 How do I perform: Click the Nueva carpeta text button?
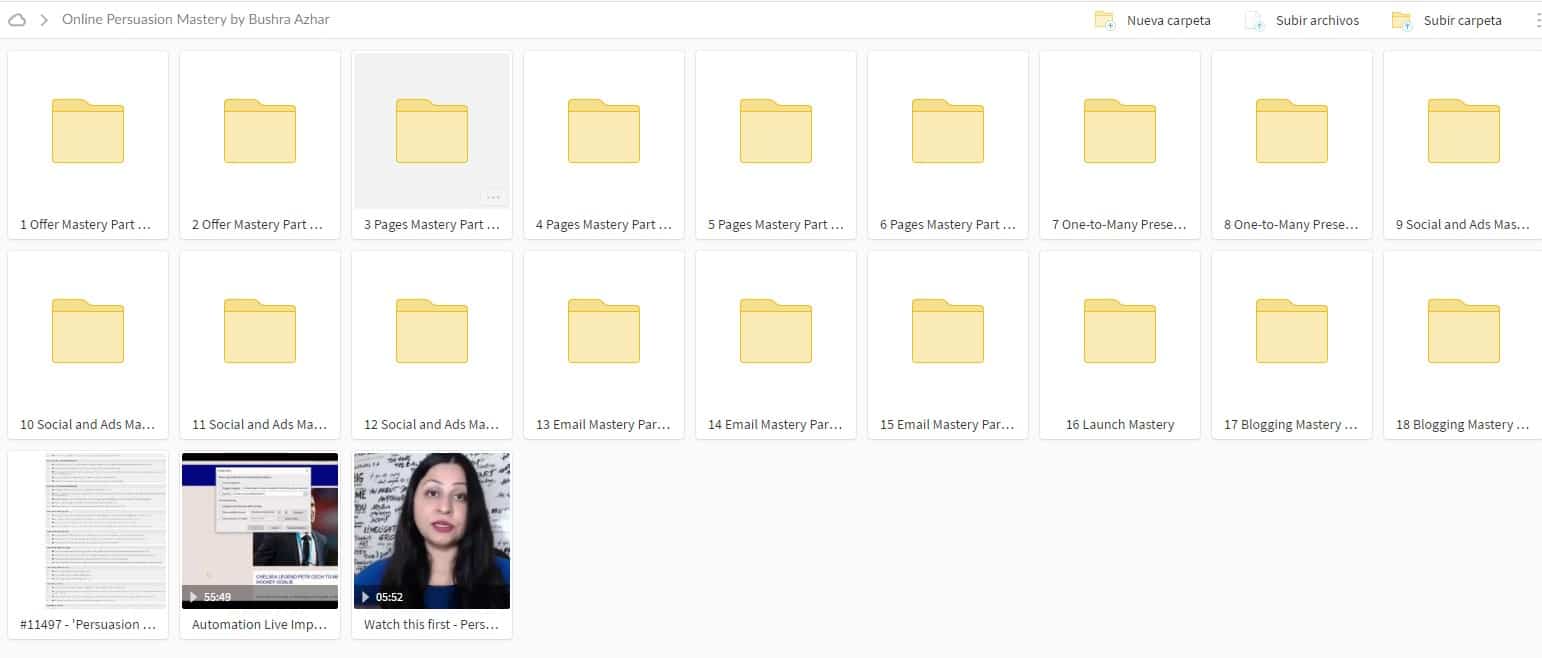1168,20
